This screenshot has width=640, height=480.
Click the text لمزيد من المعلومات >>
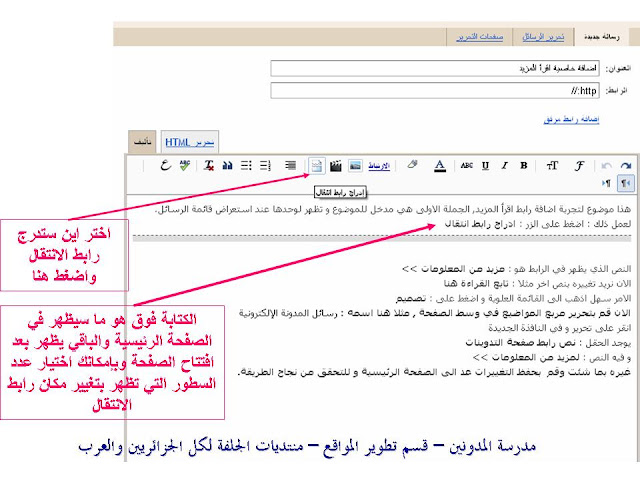pyautogui.click(x=526, y=358)
